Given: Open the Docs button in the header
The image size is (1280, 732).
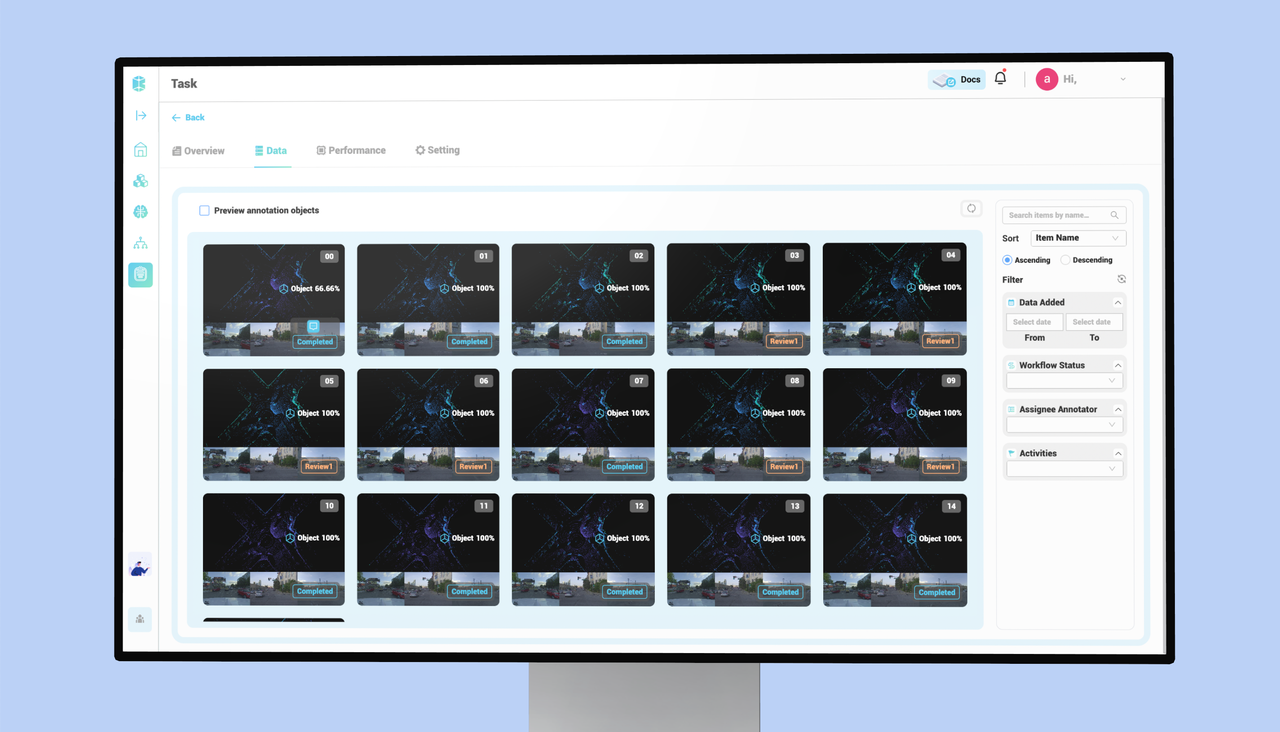Looking at the screenshot, I should tap(956, 78).
